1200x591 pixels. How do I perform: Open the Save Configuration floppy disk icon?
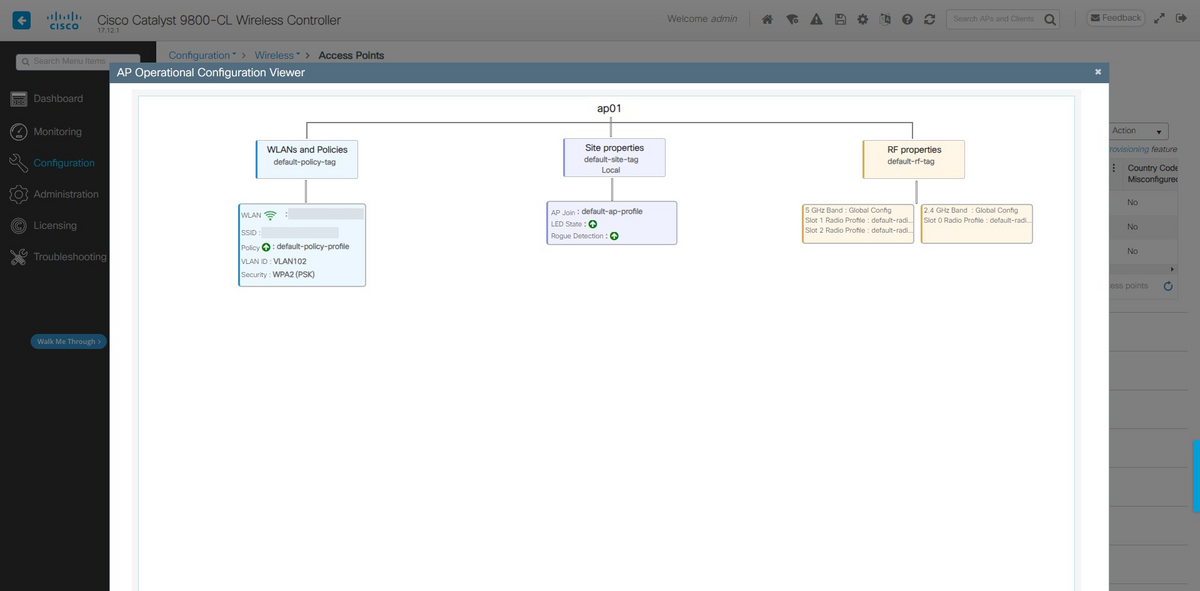point(839,19)
